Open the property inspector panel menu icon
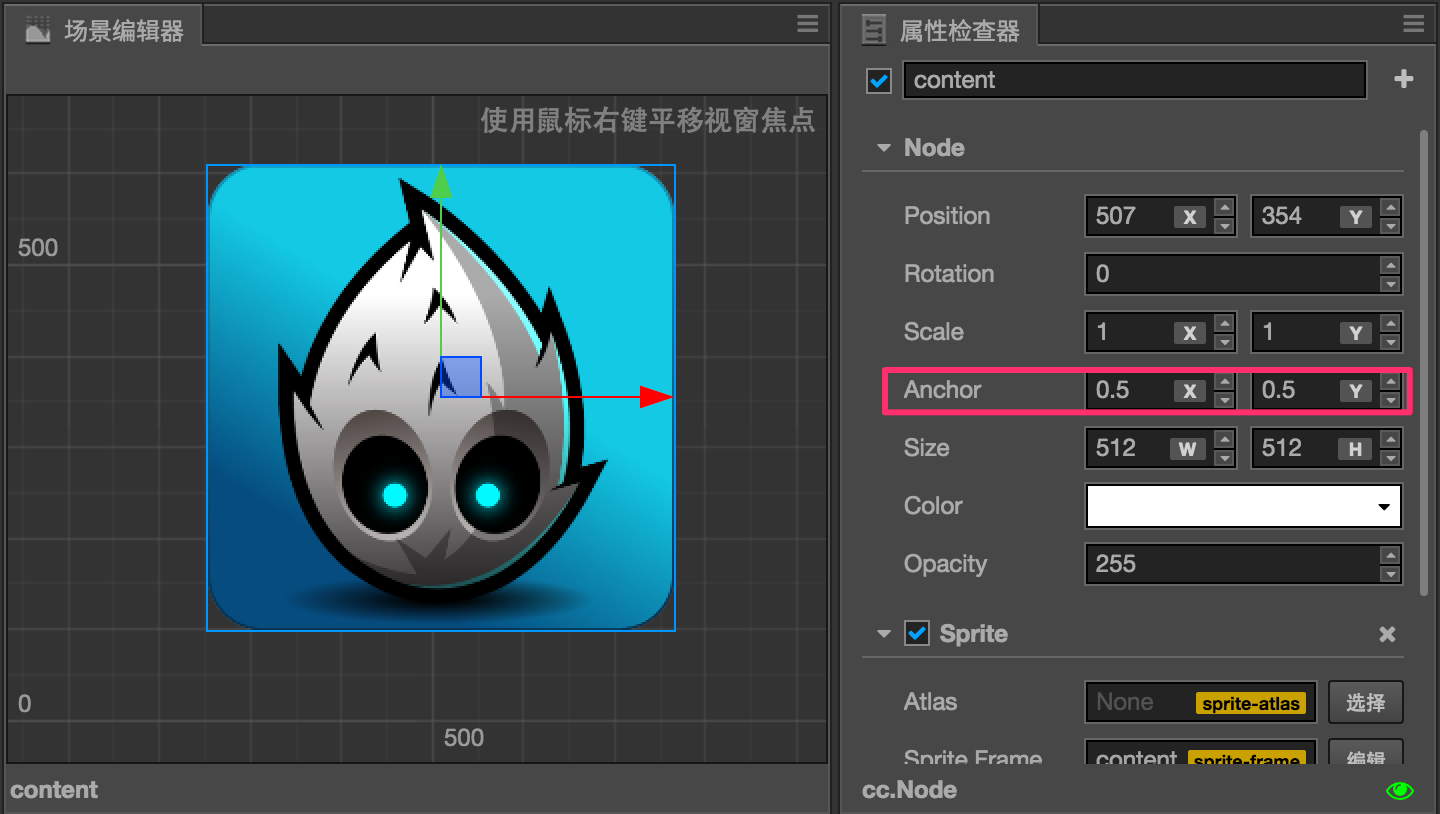 coord(1413,25)
